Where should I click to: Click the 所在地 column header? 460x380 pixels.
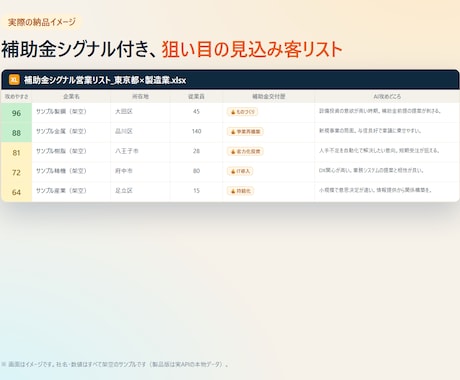click(x=140, y=97)
